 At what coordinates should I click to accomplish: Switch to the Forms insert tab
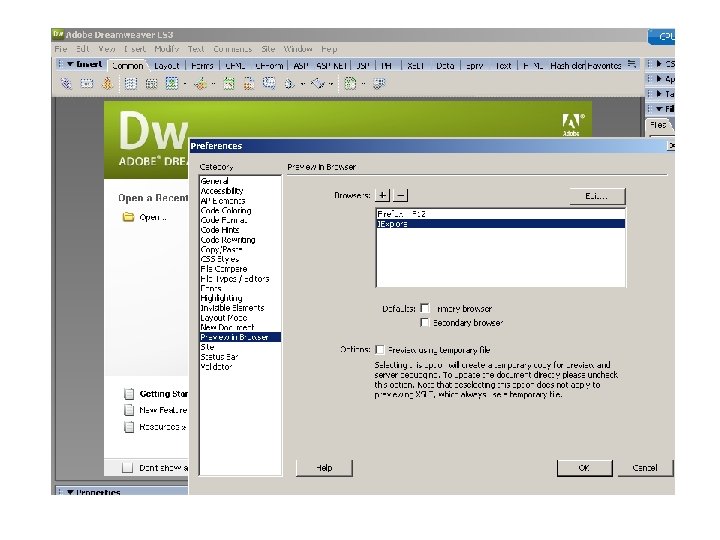[202, 66]
